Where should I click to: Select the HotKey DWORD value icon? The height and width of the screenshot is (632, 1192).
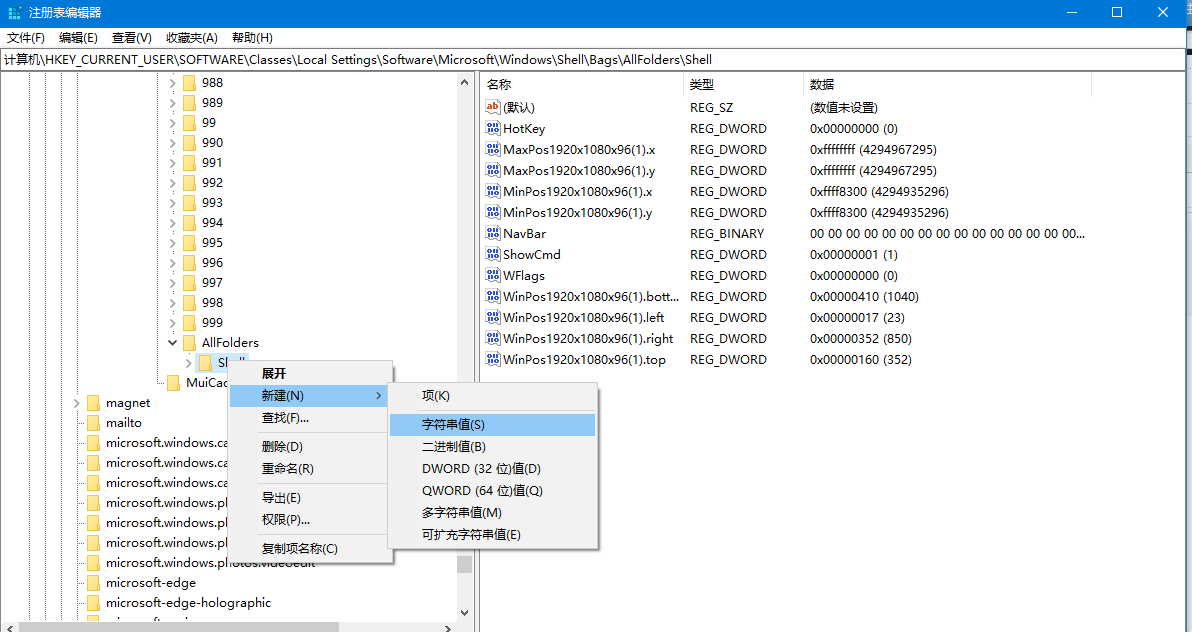click(x=493, y=128)
